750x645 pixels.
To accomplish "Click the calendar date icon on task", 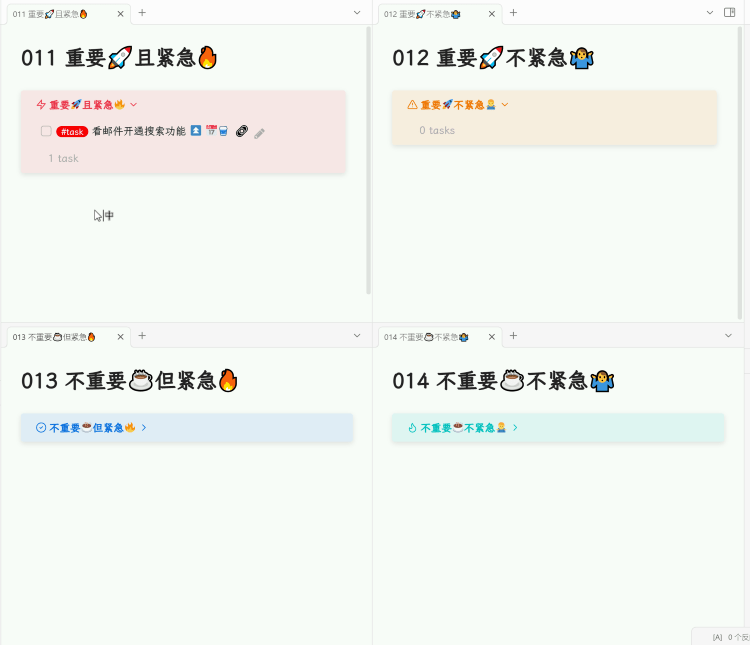I will pos(211,130).
